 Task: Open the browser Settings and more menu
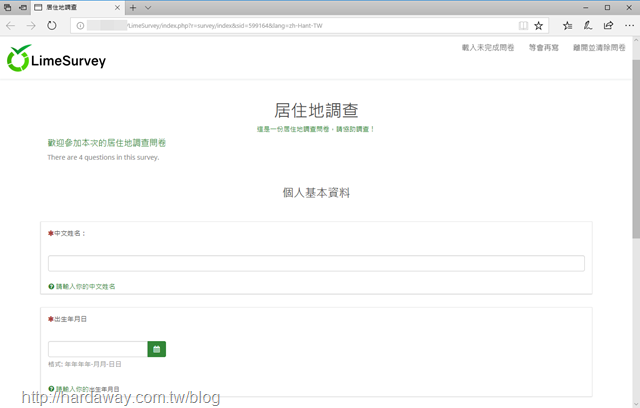629,26
